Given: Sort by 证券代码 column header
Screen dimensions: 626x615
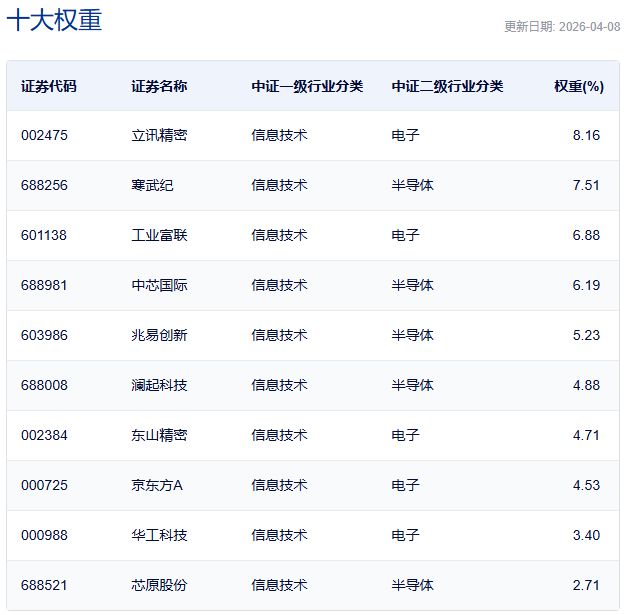Looking at the screenshot, I should coord(48,86).
